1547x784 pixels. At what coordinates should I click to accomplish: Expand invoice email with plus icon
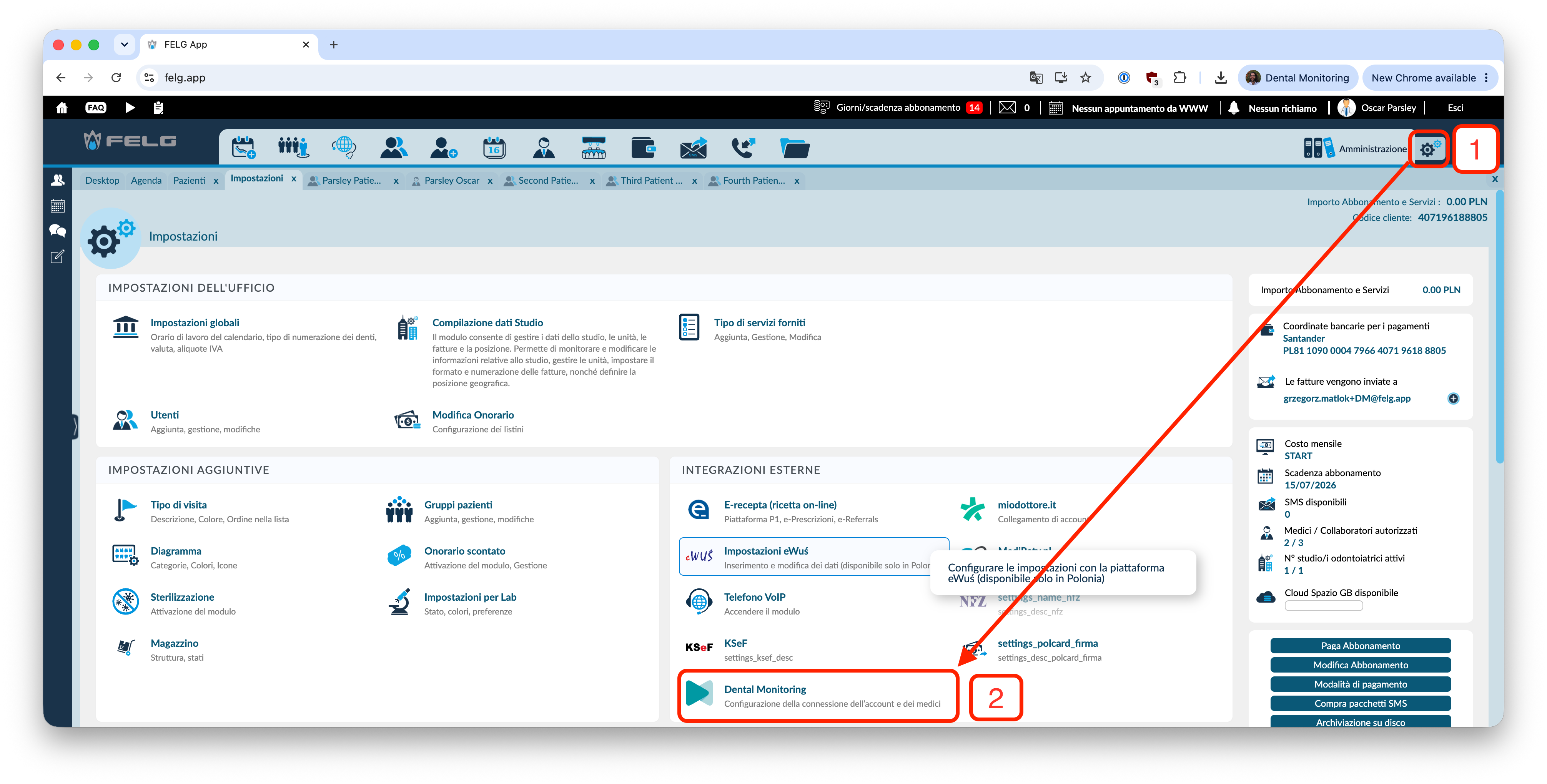pyautogui.click(x=1453, y=399)
